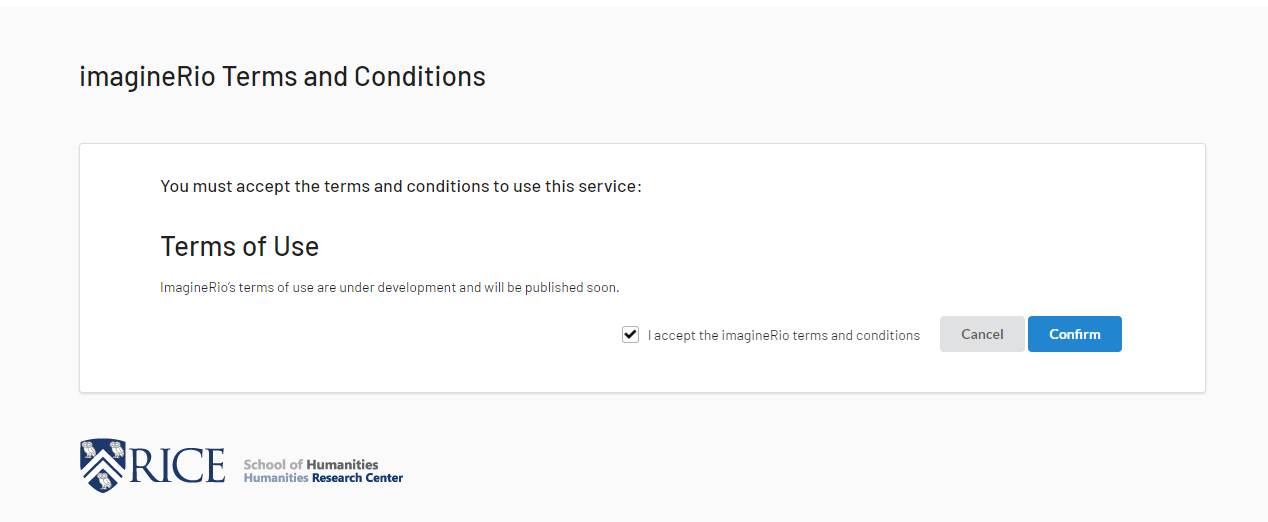Screen dimensions: 1268x522
Task: Click the word "Humanities" in "School of Humanities"
Action: pos(342,465)
